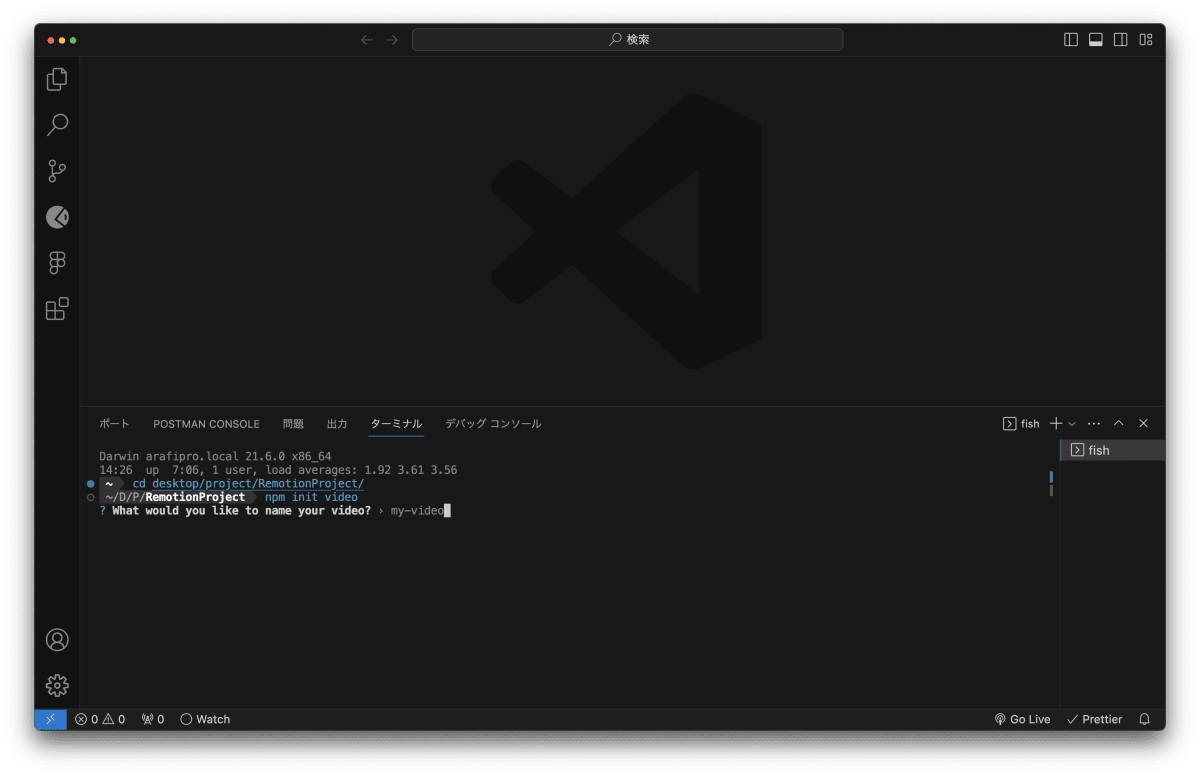This screenshot has height=776, width=1200.
Task: Select the ターミナル tab
Action: [x=396, y=424]
